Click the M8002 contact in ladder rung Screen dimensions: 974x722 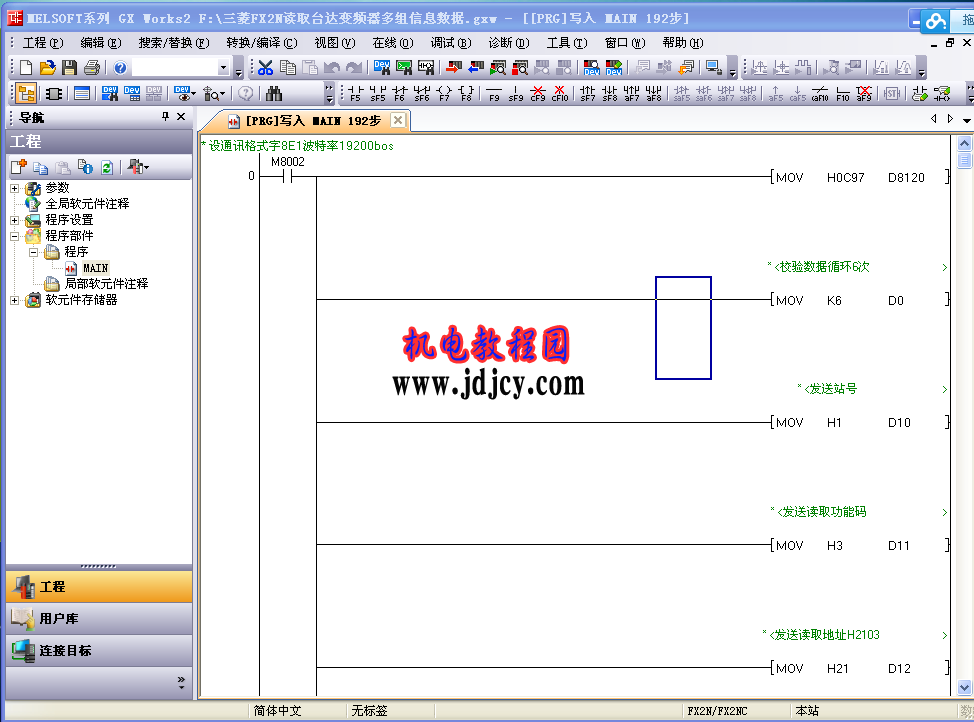[287, 176]
